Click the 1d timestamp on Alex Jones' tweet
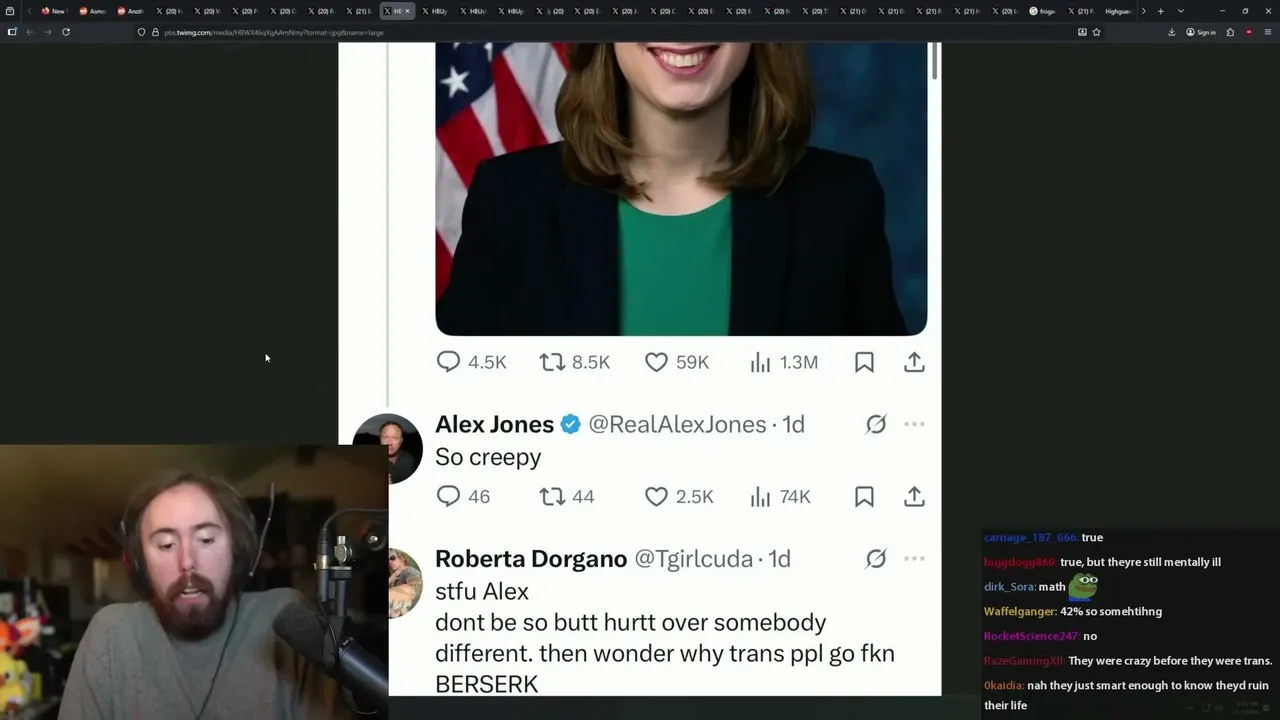The width and height of the screenshot is (1280, 720). pos(793,424)
